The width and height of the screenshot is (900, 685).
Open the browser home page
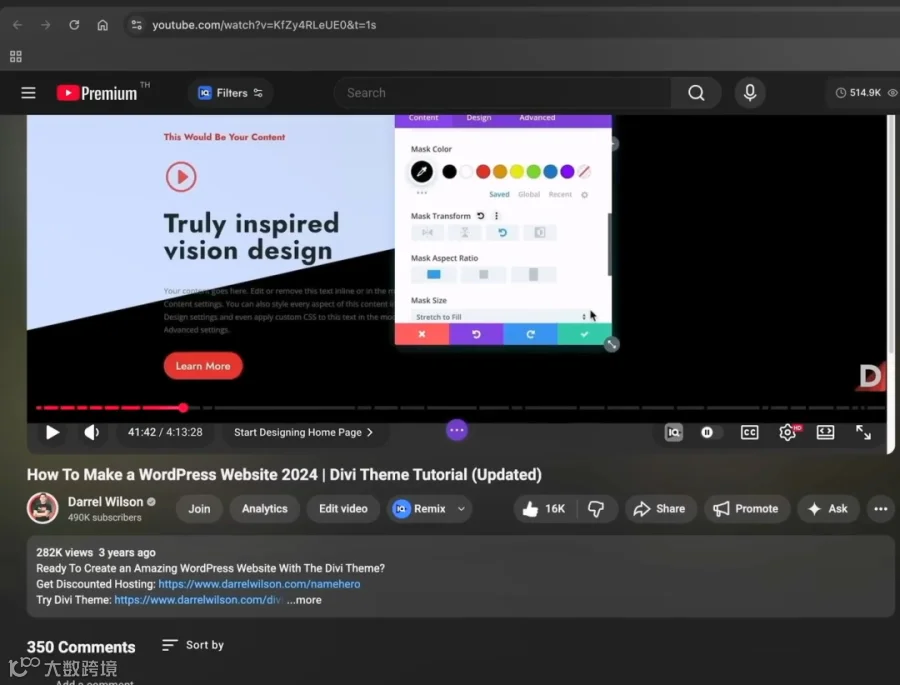(x=102, y=25)
